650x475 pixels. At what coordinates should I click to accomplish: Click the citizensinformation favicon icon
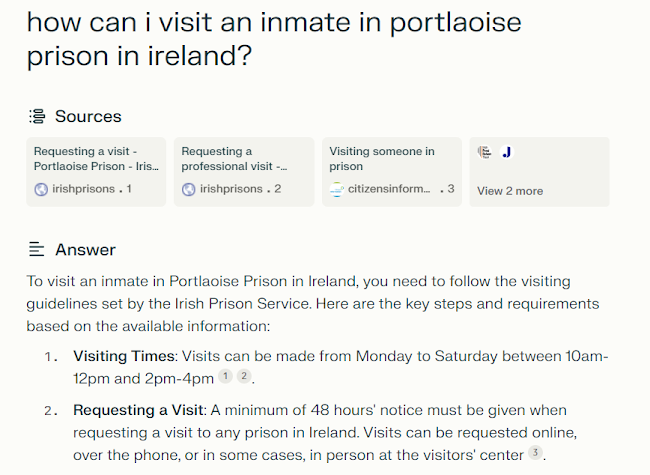pos(337,189)
